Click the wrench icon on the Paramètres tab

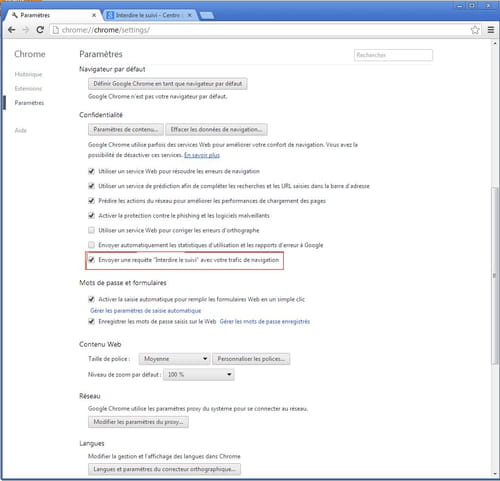pyautogui.click(x=14, y=15)
